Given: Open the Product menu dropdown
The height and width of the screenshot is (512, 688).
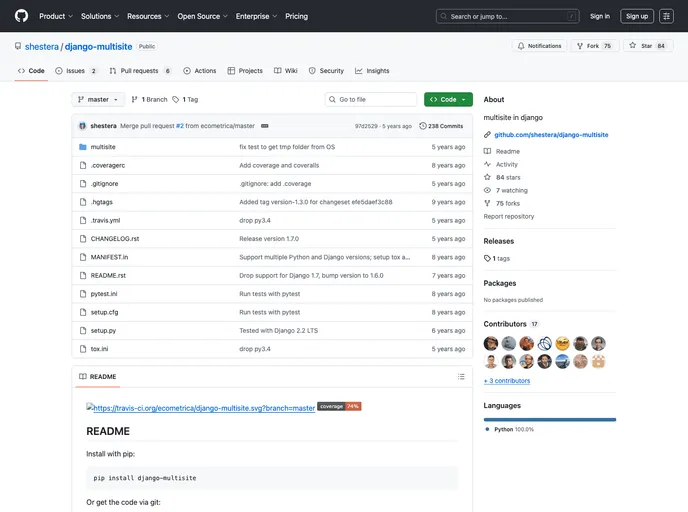Looking at the screenshot, I should point(56,16).
